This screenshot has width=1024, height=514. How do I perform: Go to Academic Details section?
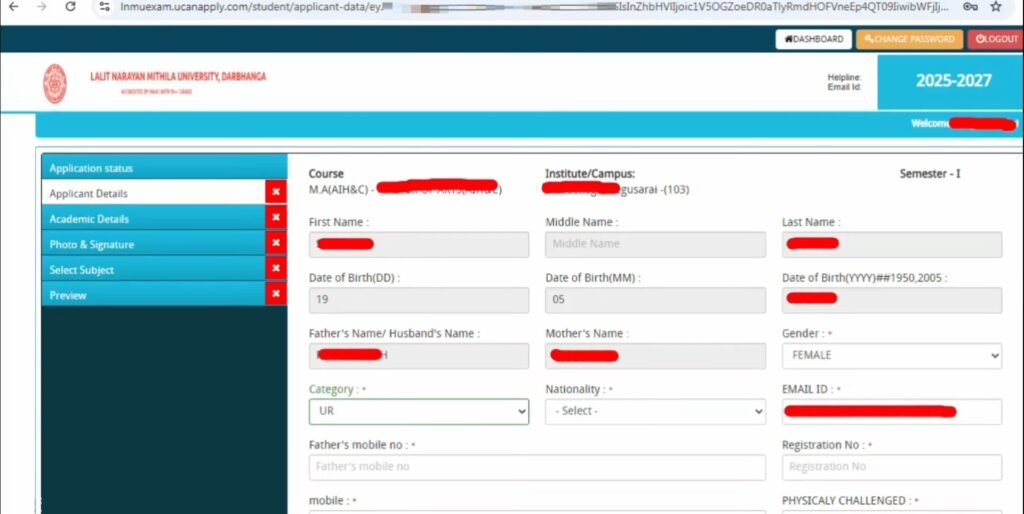pyautogui.click(x=153, y=218)
